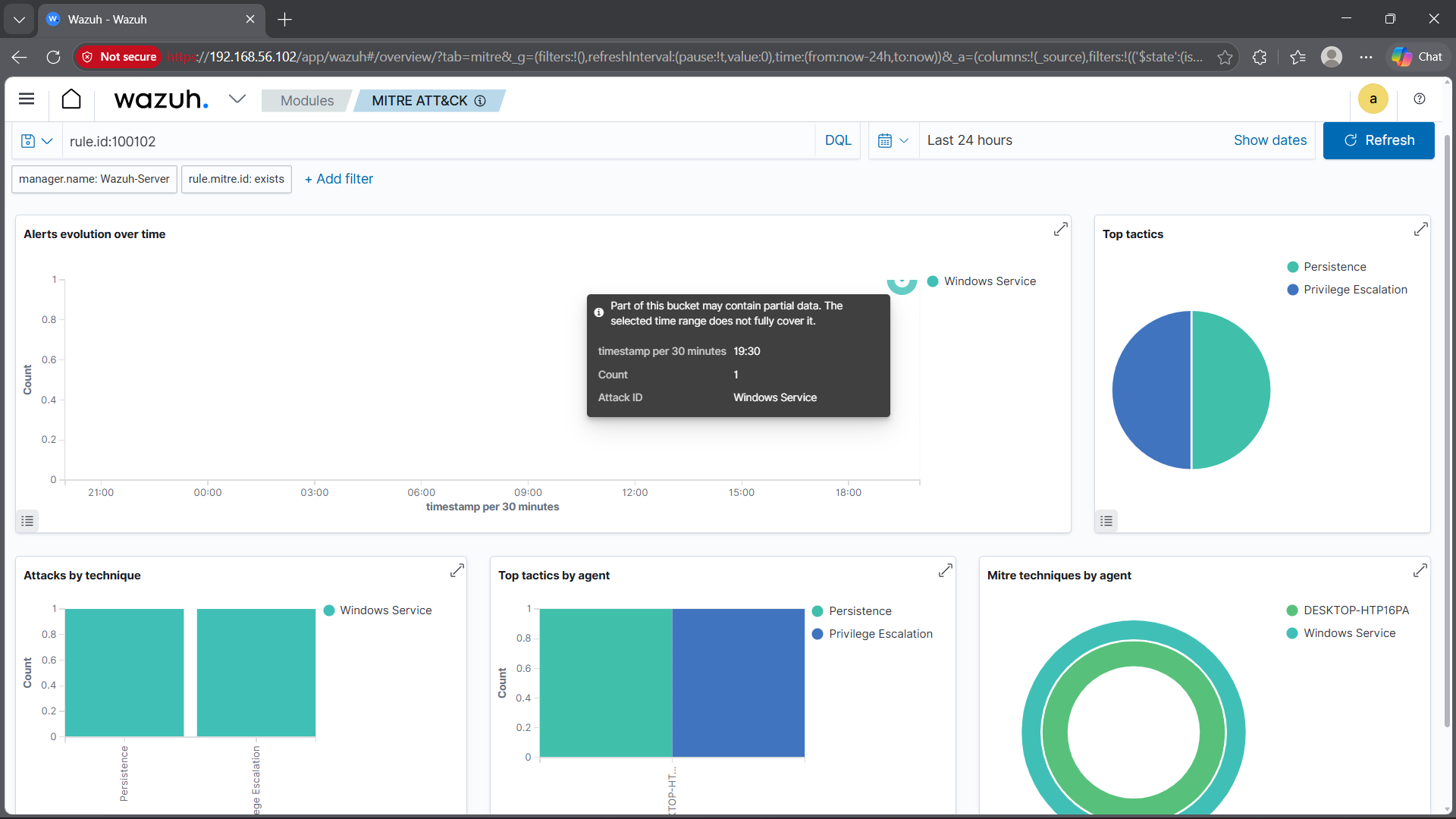
Task: Show MITRE ATT&CK module info icon
Action: tap(480, 101)
